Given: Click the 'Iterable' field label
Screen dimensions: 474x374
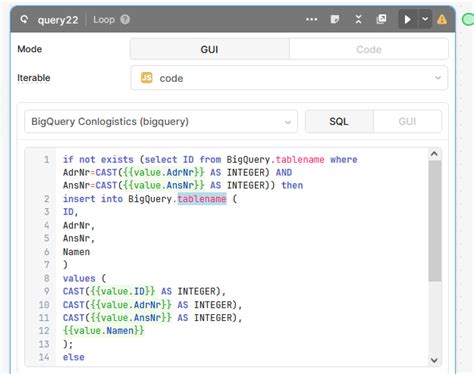Looking at the screenshot, I should point(34,78).
